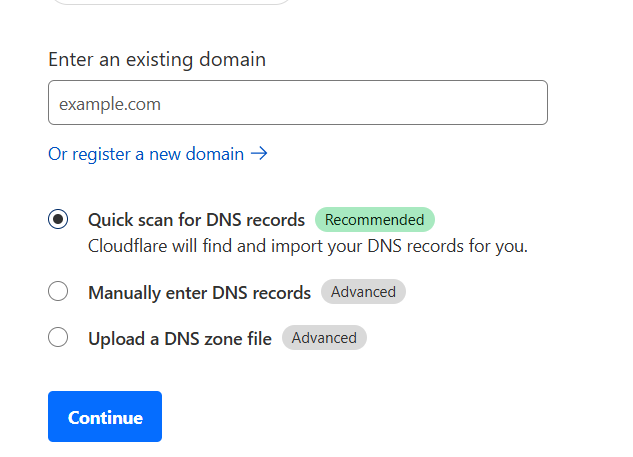
Task: Click the existing domain input field
Action: (x=298, y=103)
